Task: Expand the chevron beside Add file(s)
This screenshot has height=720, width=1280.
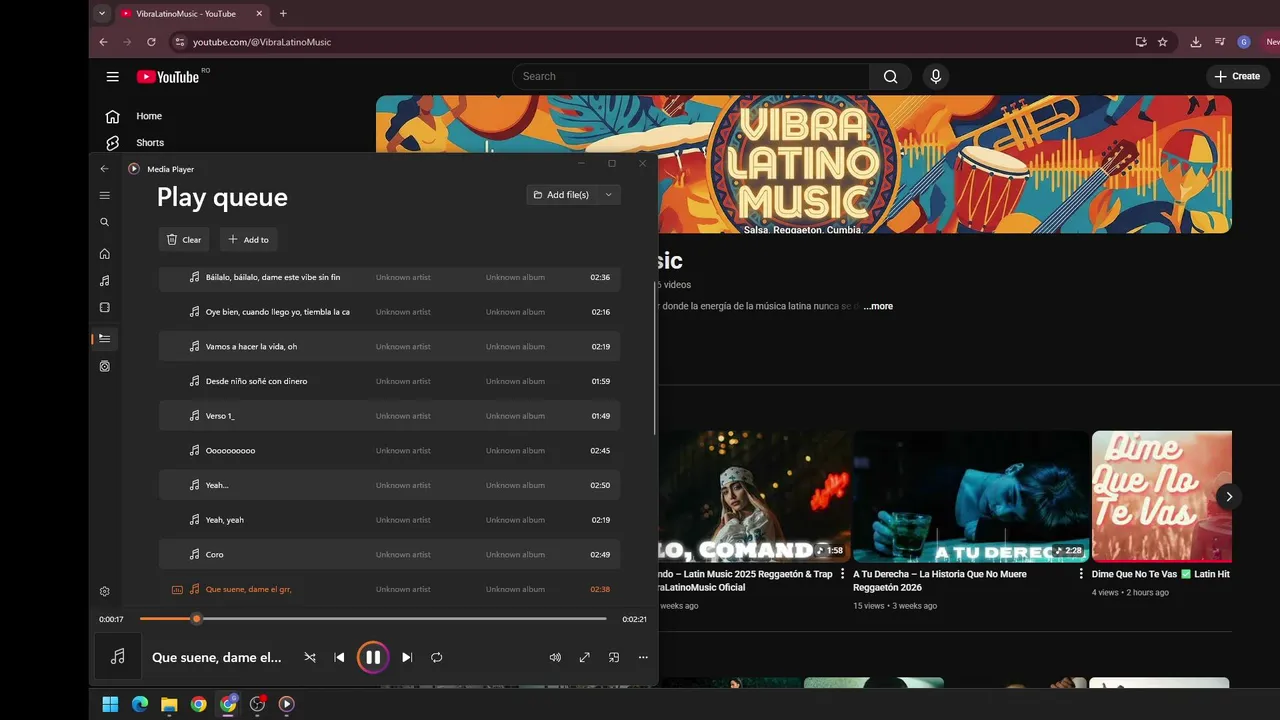Action: [608, 195]
